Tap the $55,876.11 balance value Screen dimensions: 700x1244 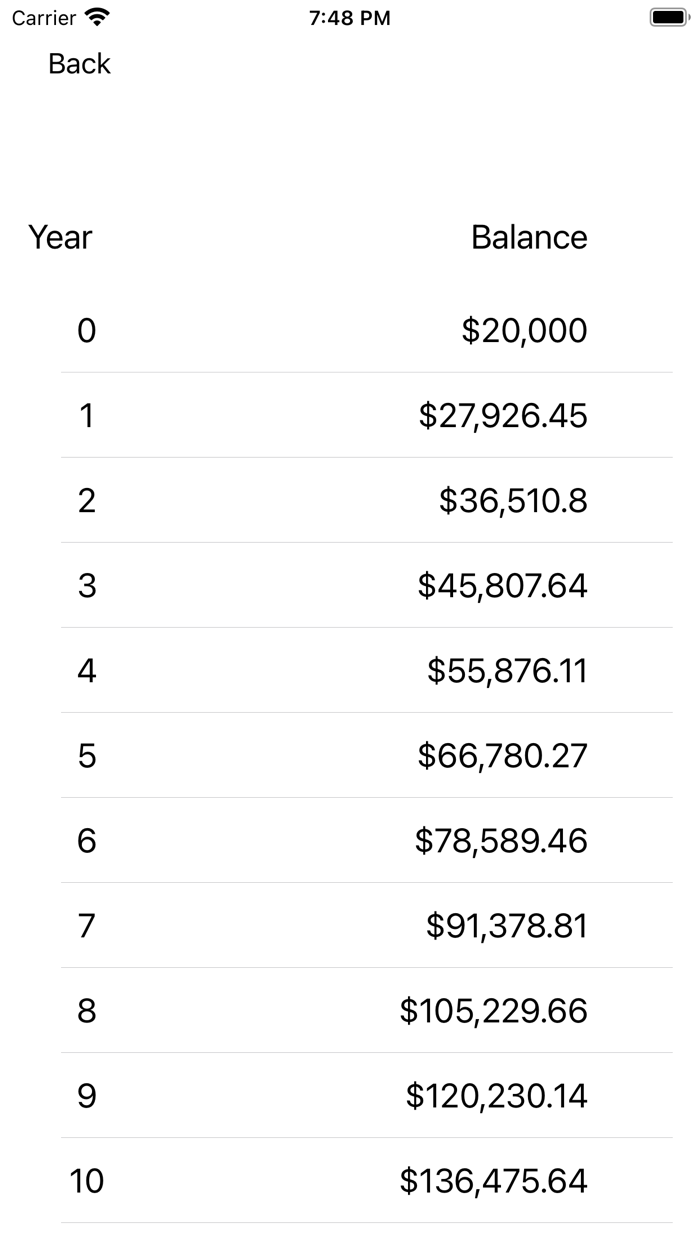tap(509, 670)
